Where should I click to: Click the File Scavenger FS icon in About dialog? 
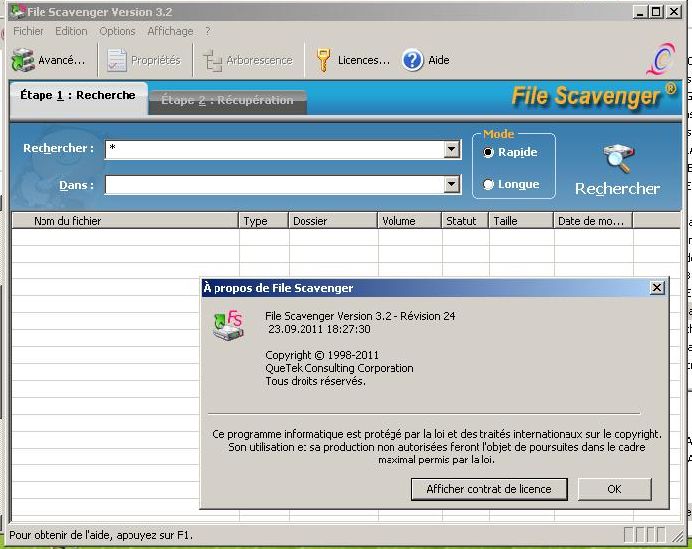click(228, 325)
